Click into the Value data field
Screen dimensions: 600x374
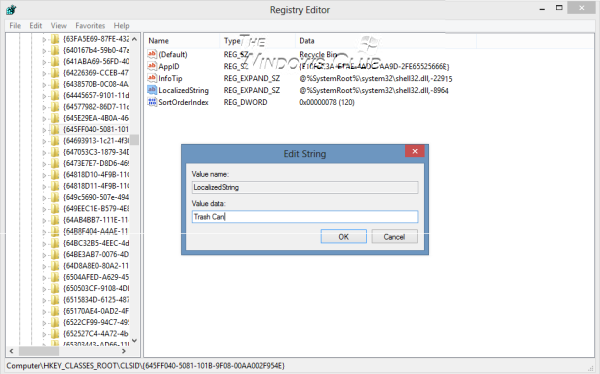pyautogui.click(x=305, y=217)
